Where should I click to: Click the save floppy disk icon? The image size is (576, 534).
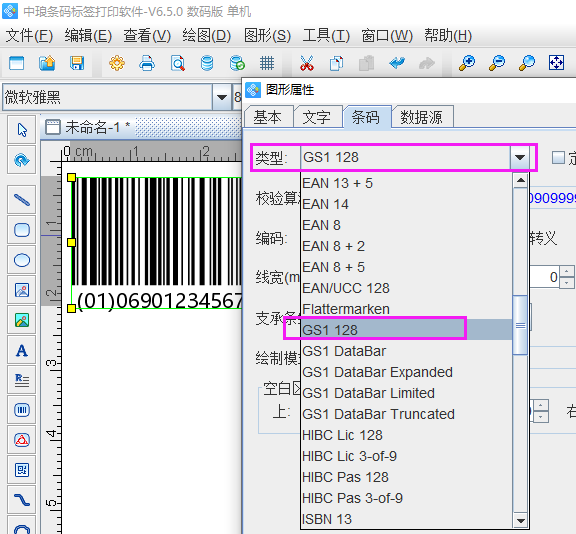coord(77,63)
